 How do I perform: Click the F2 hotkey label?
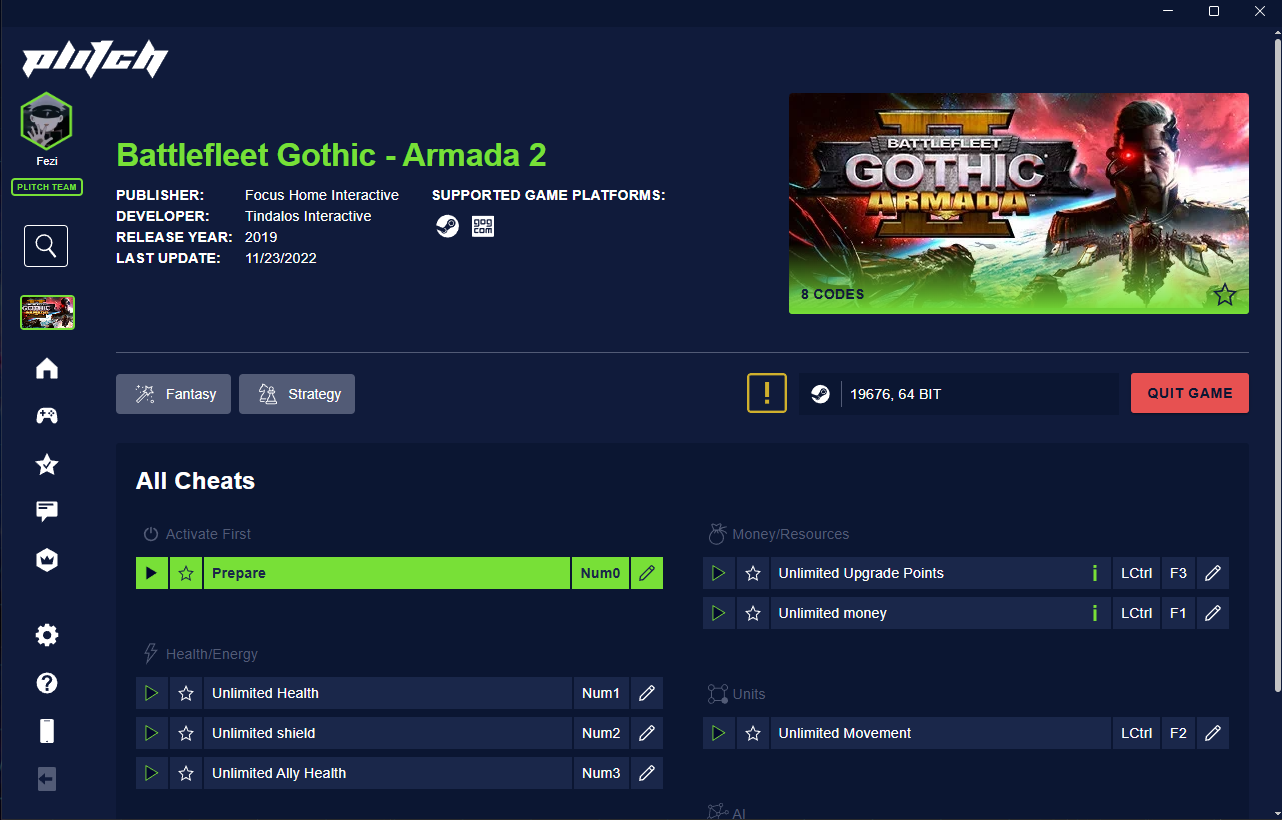click(x=1178, y=733)
